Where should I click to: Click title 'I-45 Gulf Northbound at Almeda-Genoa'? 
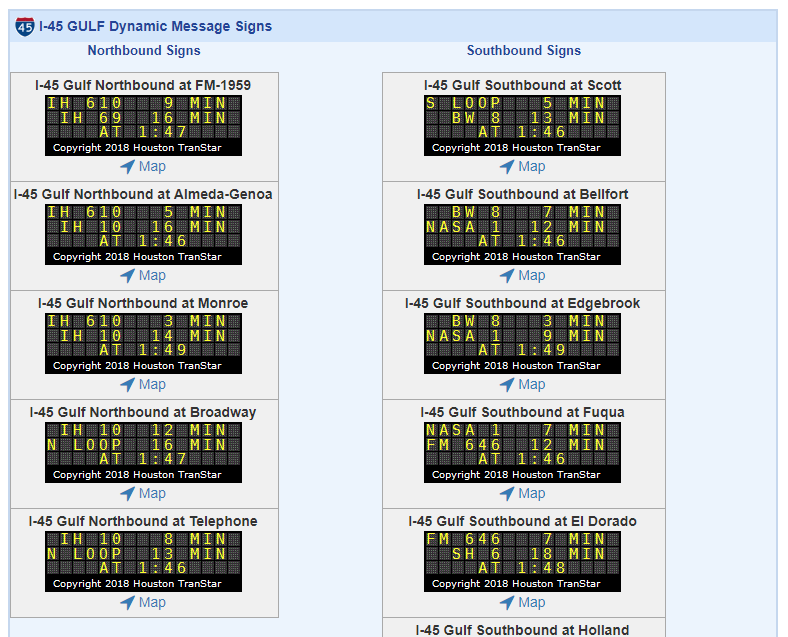click(x=143, y=194)
